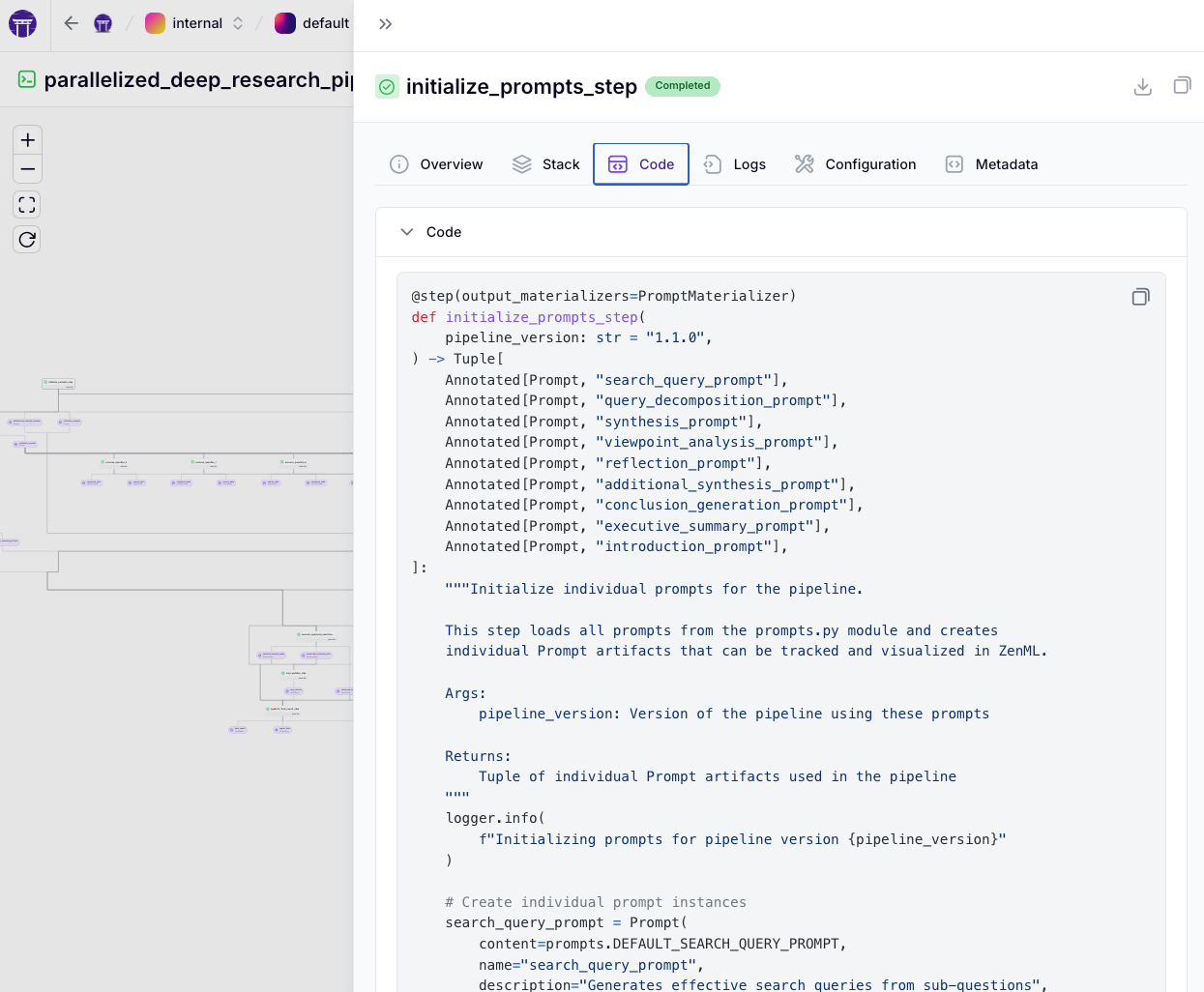Open the internal workspace dropdown
The width and height of the screenshot is (1204, 992).
(195, 23)
